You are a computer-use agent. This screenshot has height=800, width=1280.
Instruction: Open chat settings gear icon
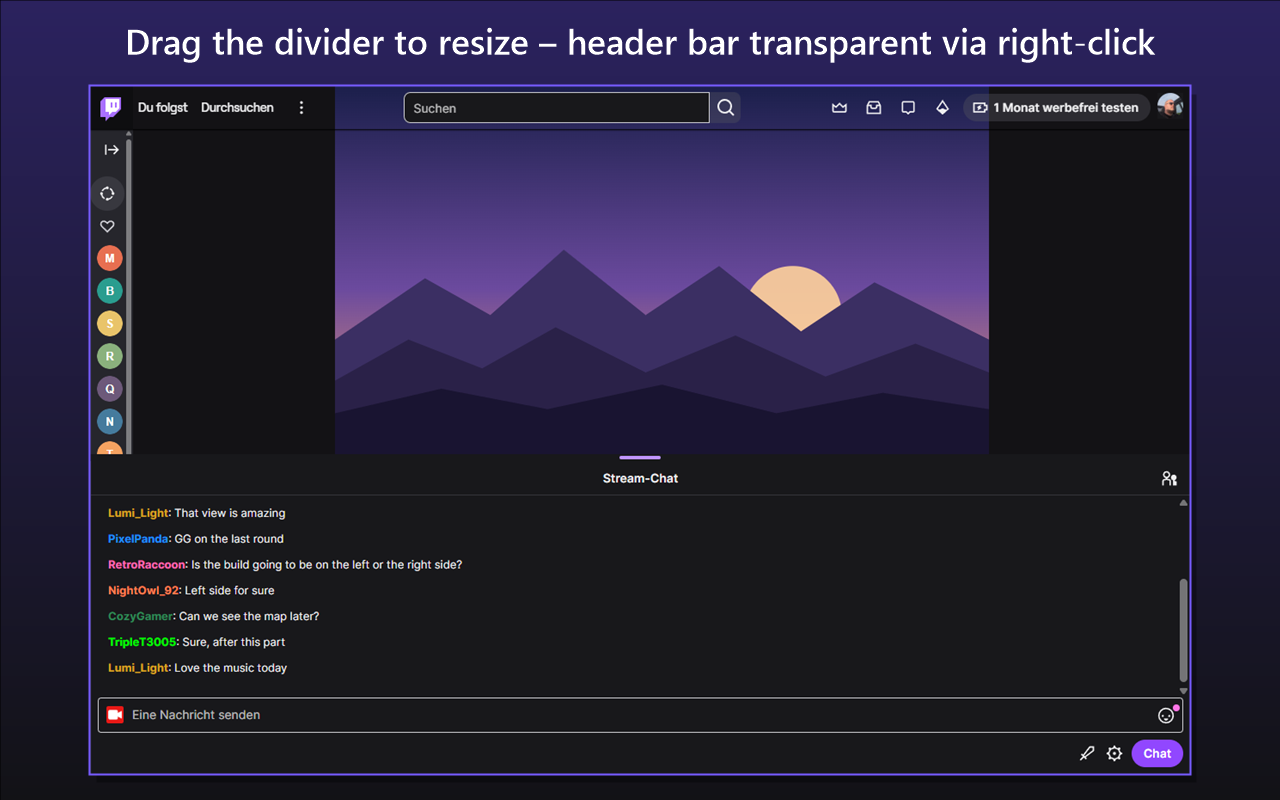coord(1114,754)
